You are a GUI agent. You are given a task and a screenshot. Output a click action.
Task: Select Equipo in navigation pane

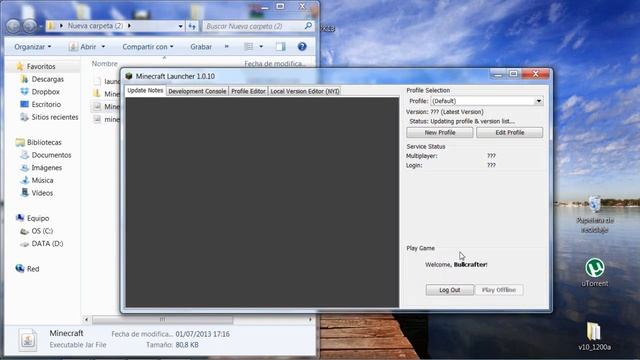pos(38,218)
